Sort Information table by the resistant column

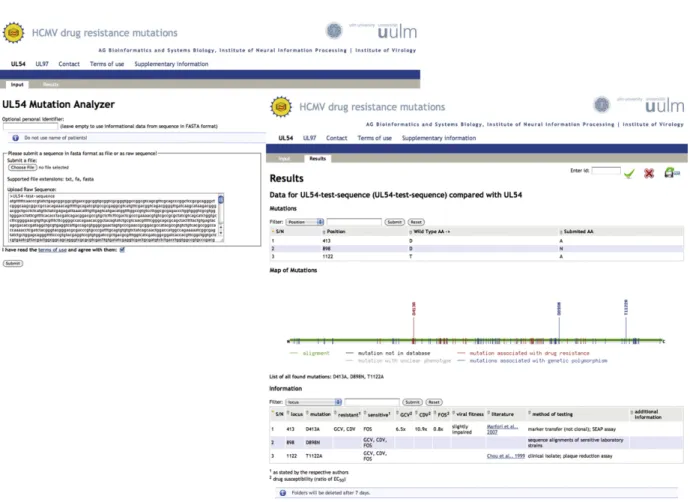348,414
